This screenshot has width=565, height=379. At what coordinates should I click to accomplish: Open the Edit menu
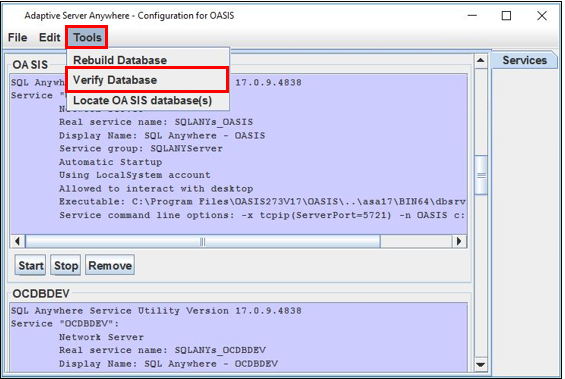pyautogui.click(x=50, y=37)
